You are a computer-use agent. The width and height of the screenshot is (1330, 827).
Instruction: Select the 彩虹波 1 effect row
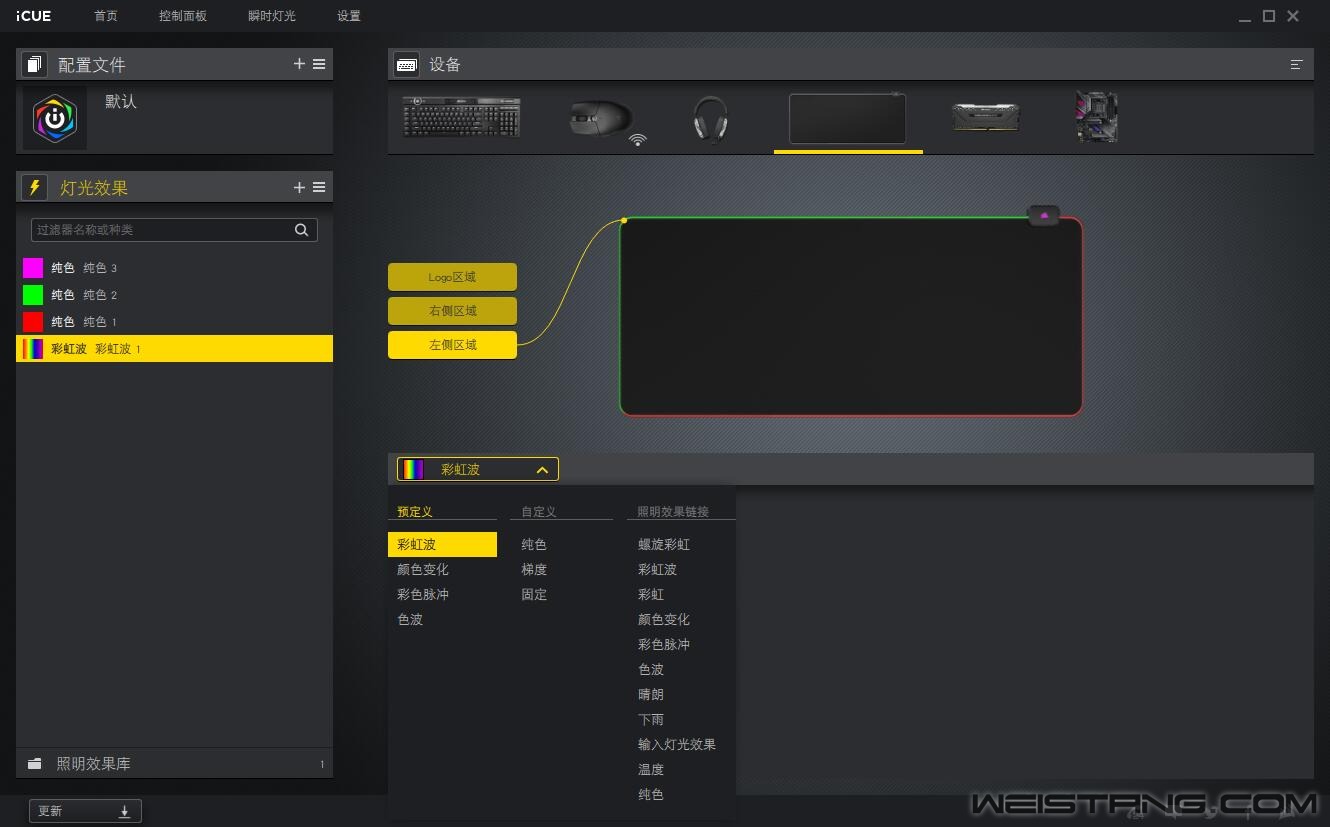(x=174, y=349)
